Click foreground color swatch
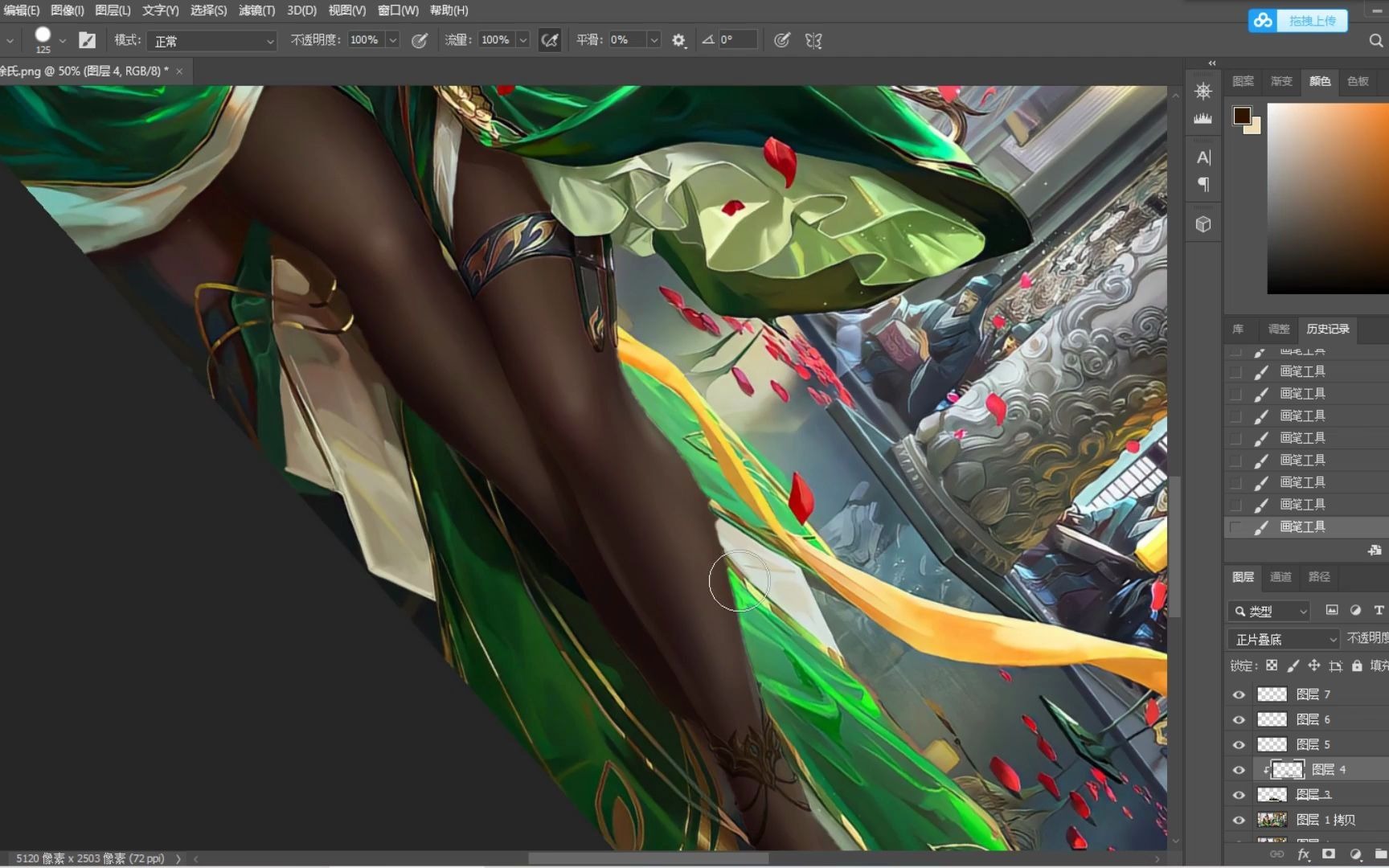1389x868 pixels. (1242, 115)
